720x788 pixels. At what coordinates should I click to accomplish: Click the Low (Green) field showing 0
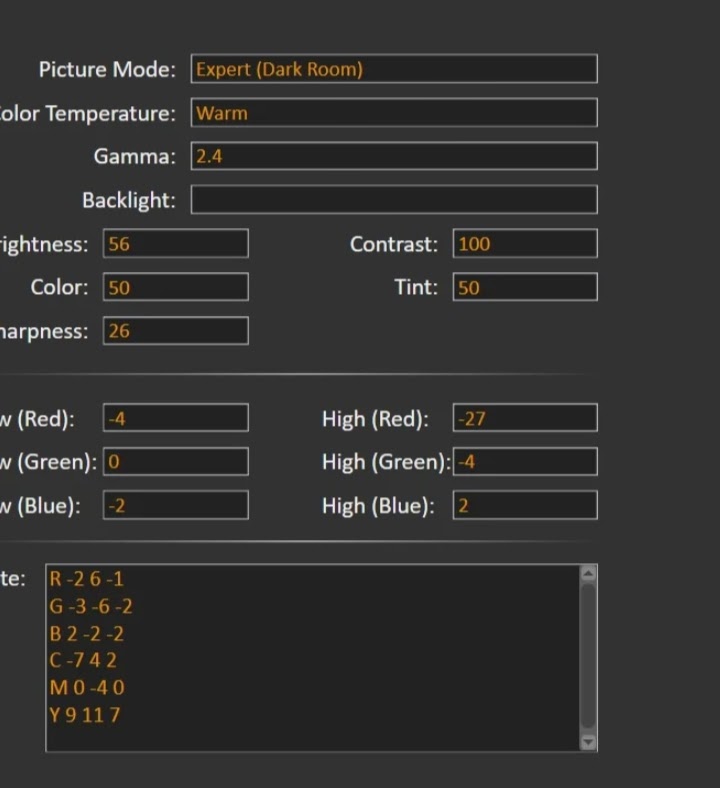click(x=176, y=462)
